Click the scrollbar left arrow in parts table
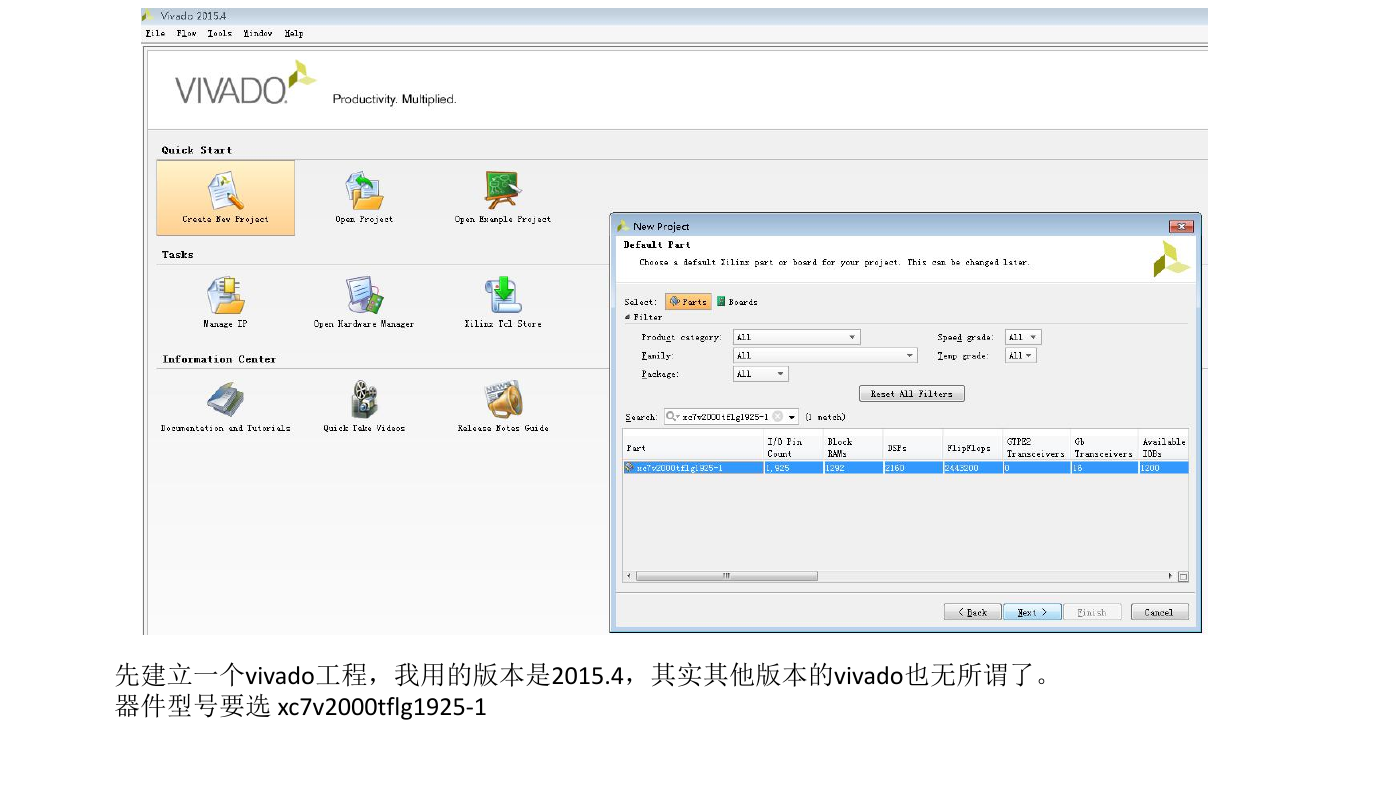Image resolution: width=1400 pixels, height=788 pixels. pos(629,576)
